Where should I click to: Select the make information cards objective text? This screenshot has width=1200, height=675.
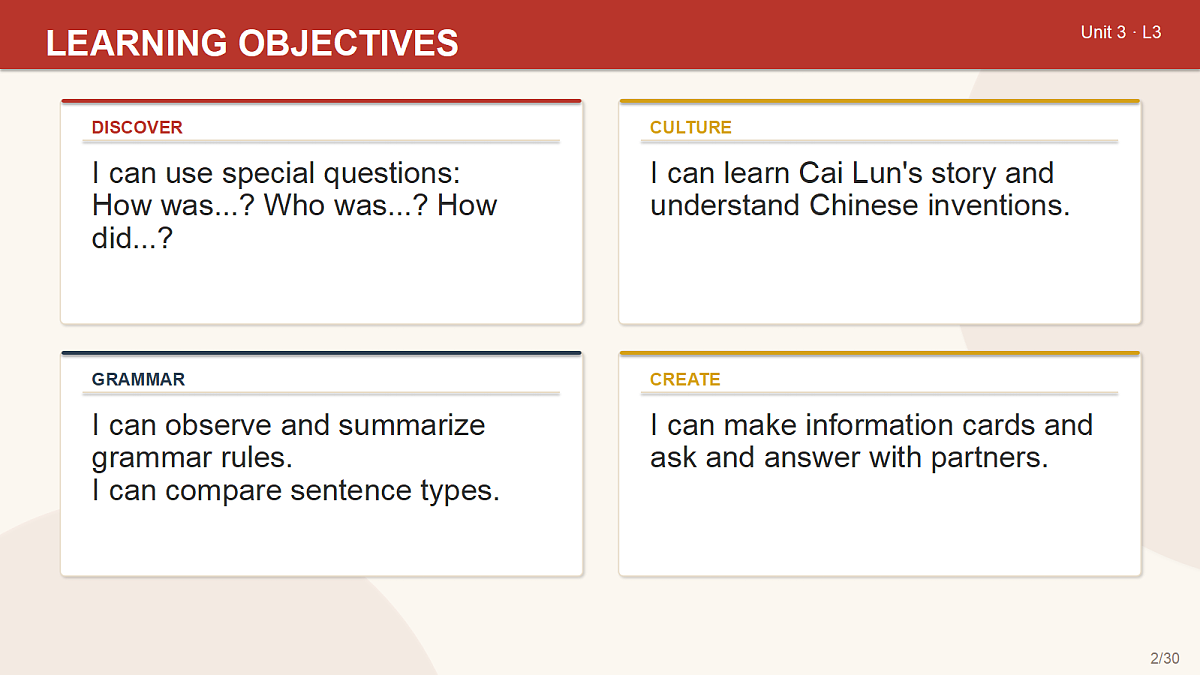click(x=871, y=441)
